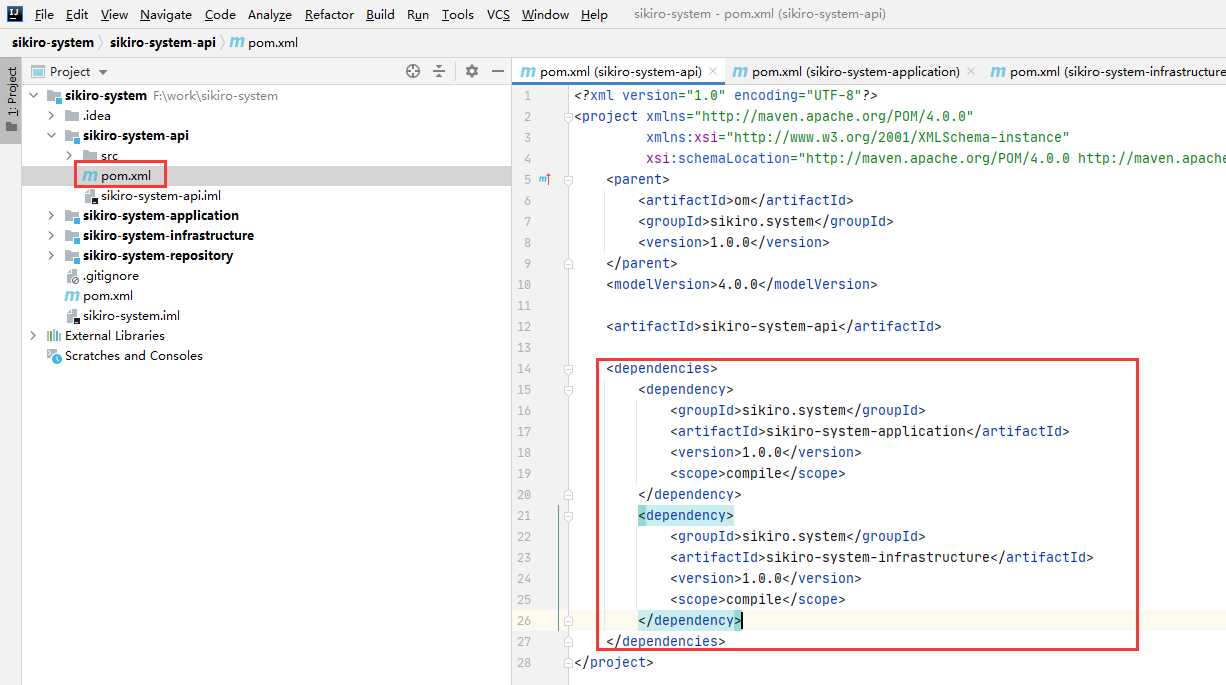
Task: Open the Build menu
Action: tap(380, 14)
